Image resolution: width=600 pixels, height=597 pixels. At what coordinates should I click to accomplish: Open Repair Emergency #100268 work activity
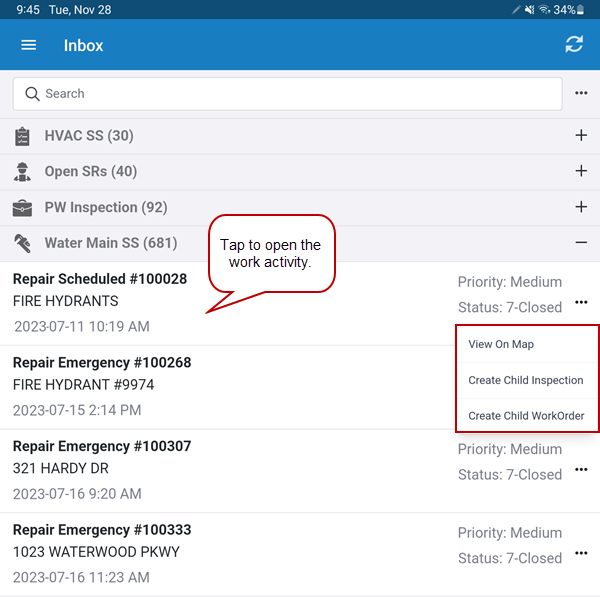[102, 363]
